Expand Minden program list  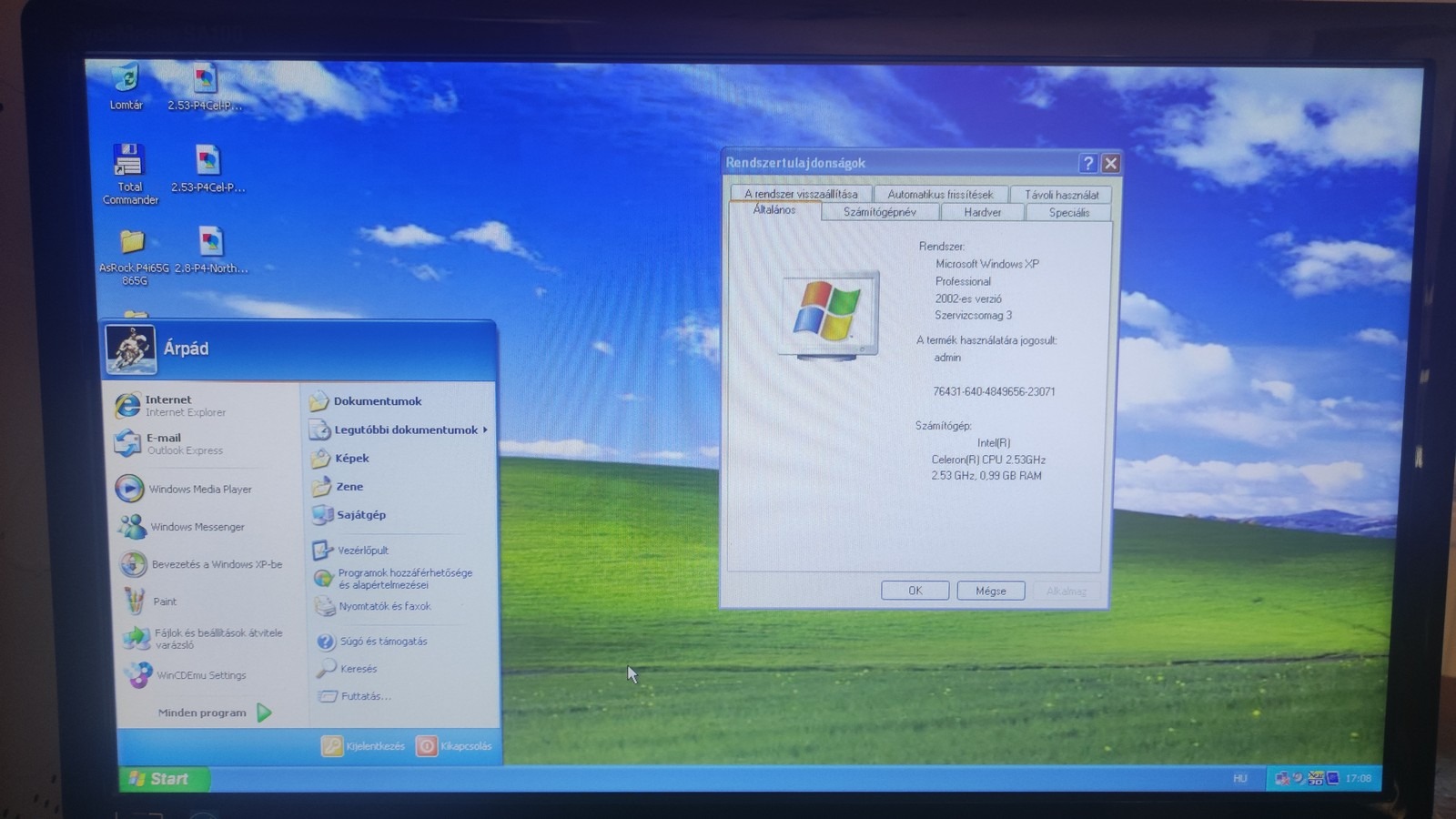pyautogui.click(x=215, y=713)
